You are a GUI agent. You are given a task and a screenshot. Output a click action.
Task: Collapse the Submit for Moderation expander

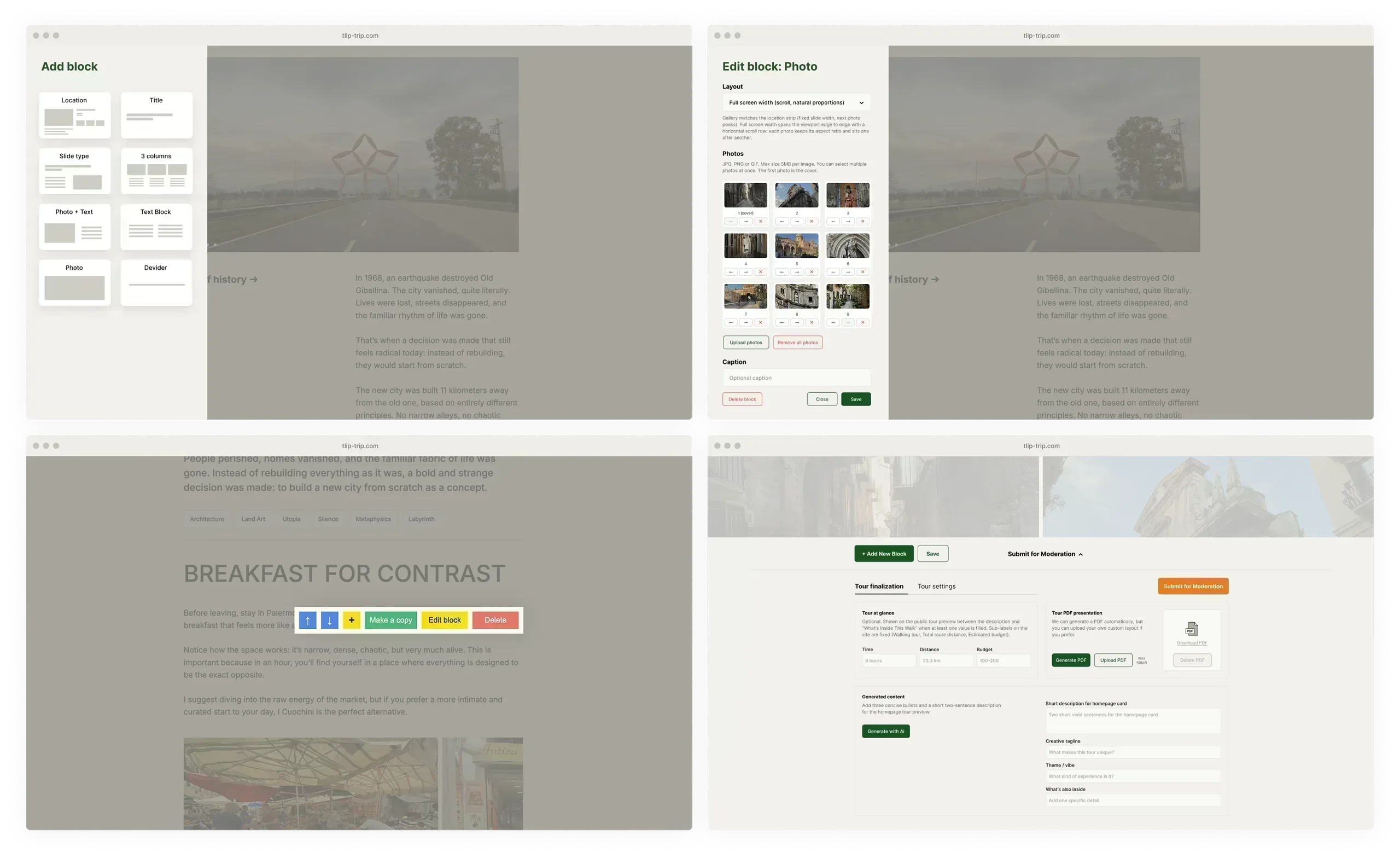point(1045,554)
